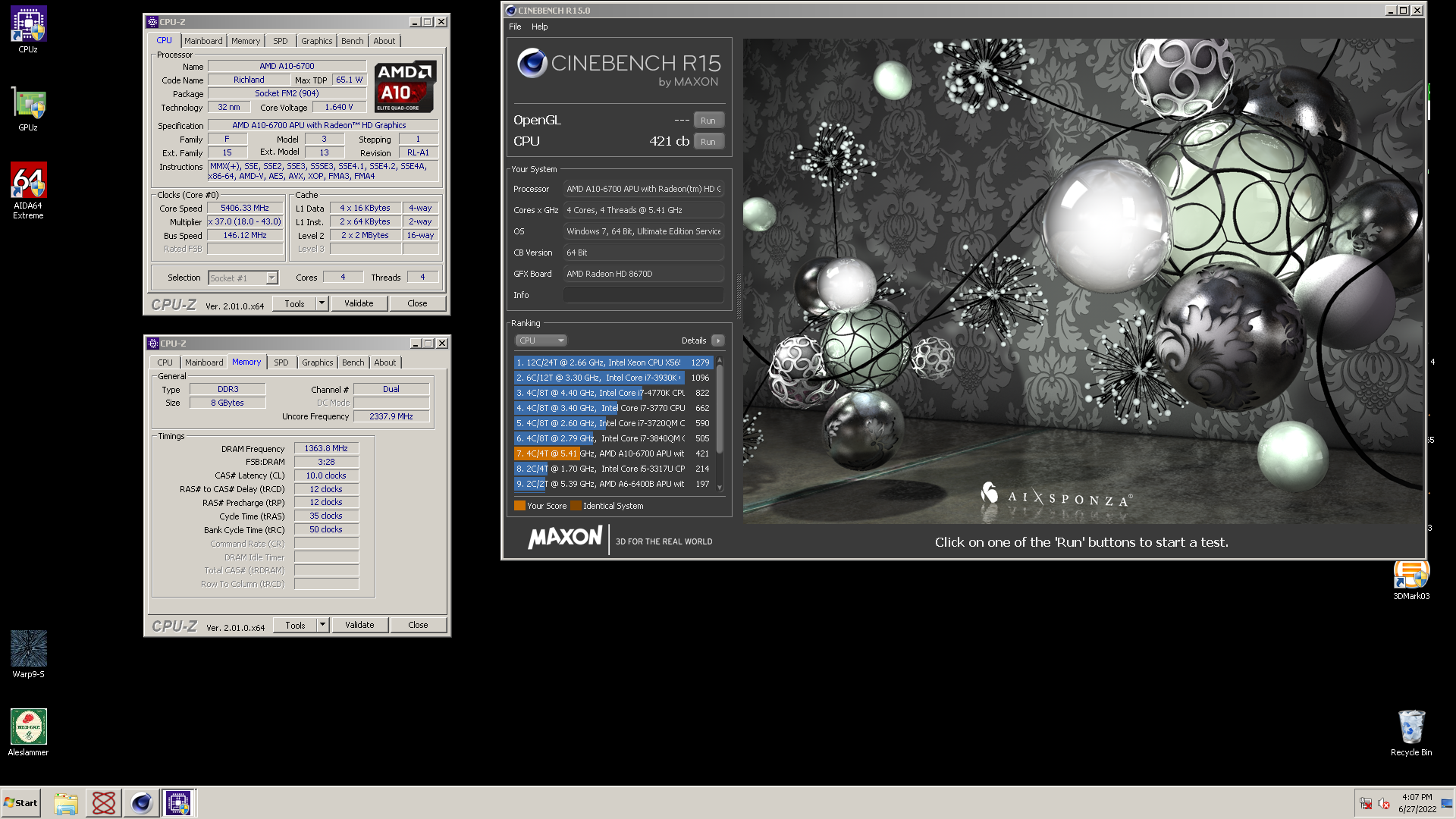Click Validate in the lower CPU-Z window
Image resolution: width=1456 pixels, height=819 pixels.
point(359,625)
